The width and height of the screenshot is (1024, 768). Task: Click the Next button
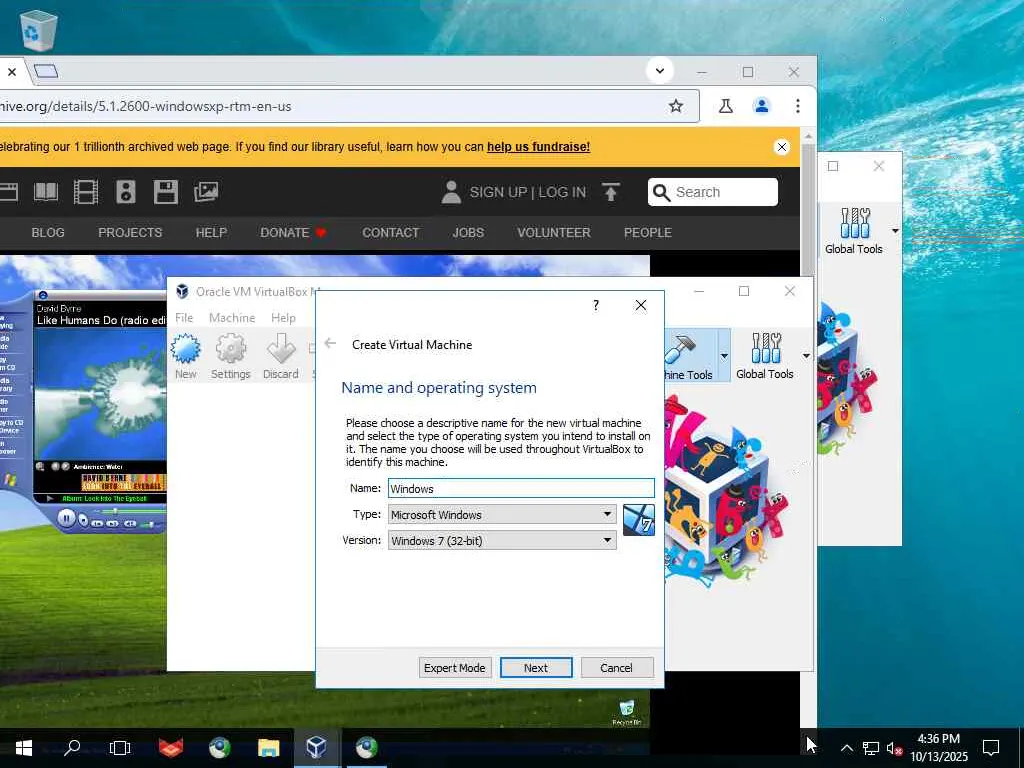[x=536, y=667]
